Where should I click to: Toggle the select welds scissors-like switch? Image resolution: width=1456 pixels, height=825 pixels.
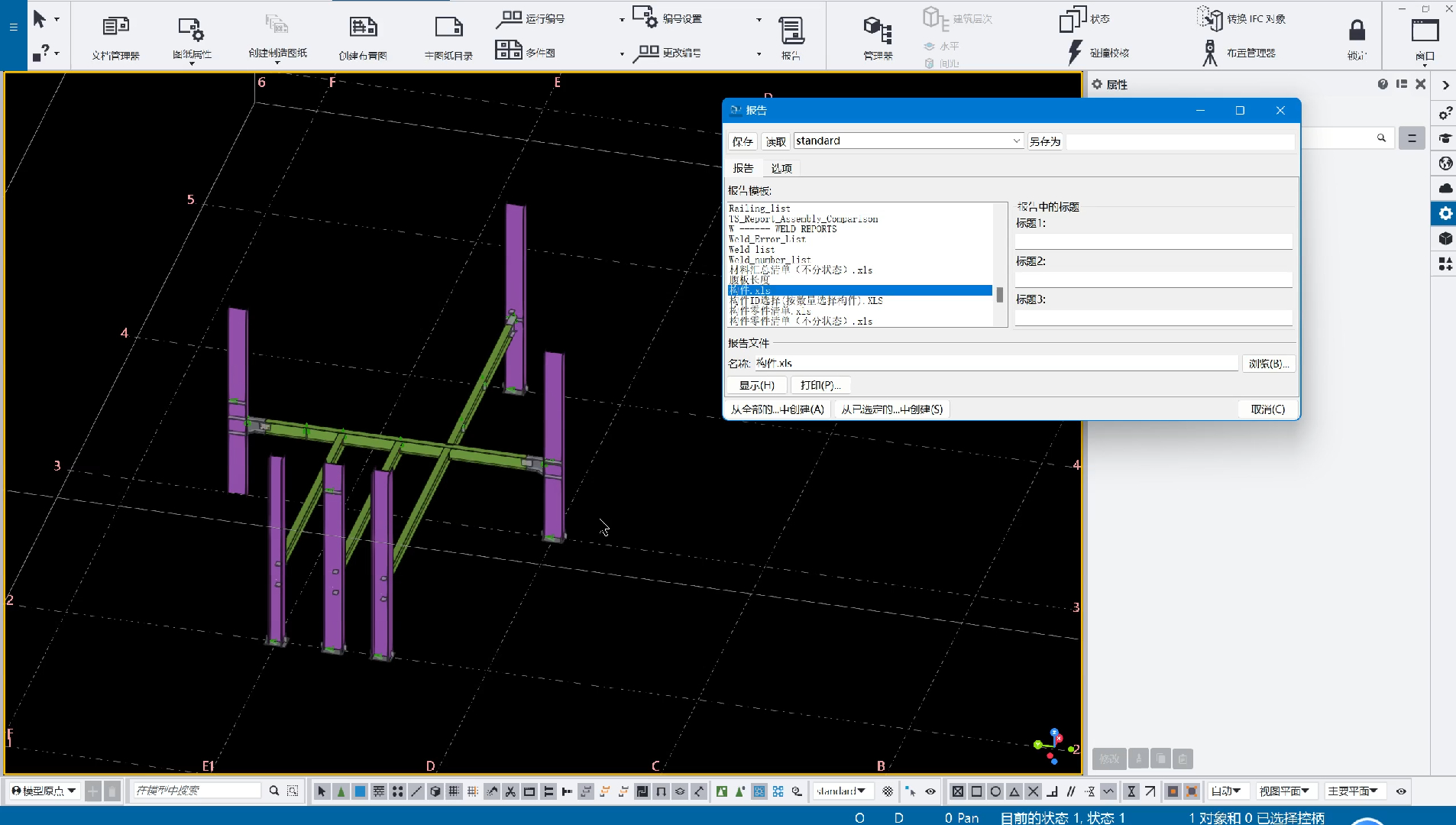click(x=510, y=791)
